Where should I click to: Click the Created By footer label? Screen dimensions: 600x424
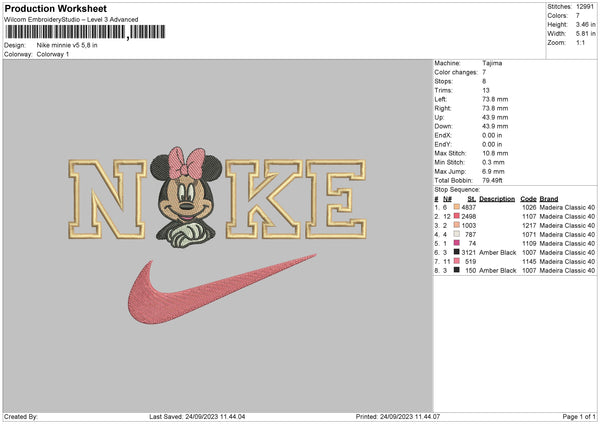pos(21,417)
